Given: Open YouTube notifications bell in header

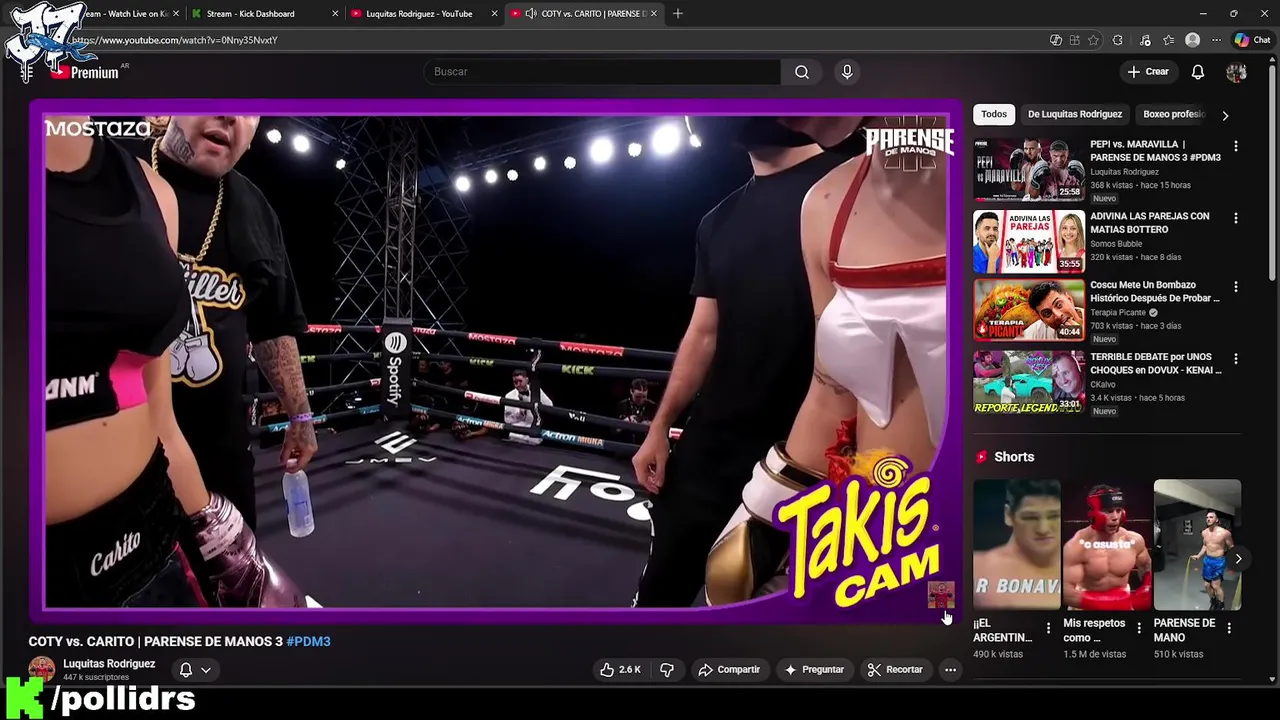Looking at the screenshot, I should click(x=1197, y=72).
